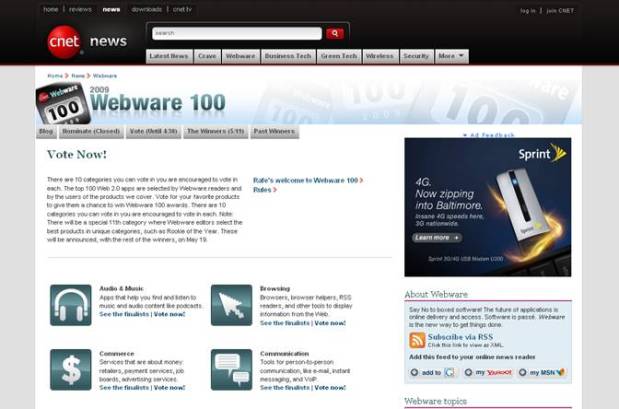619x409 pixels.
Task: Click the About Webware heading
Action: click(x=436, y=295)
